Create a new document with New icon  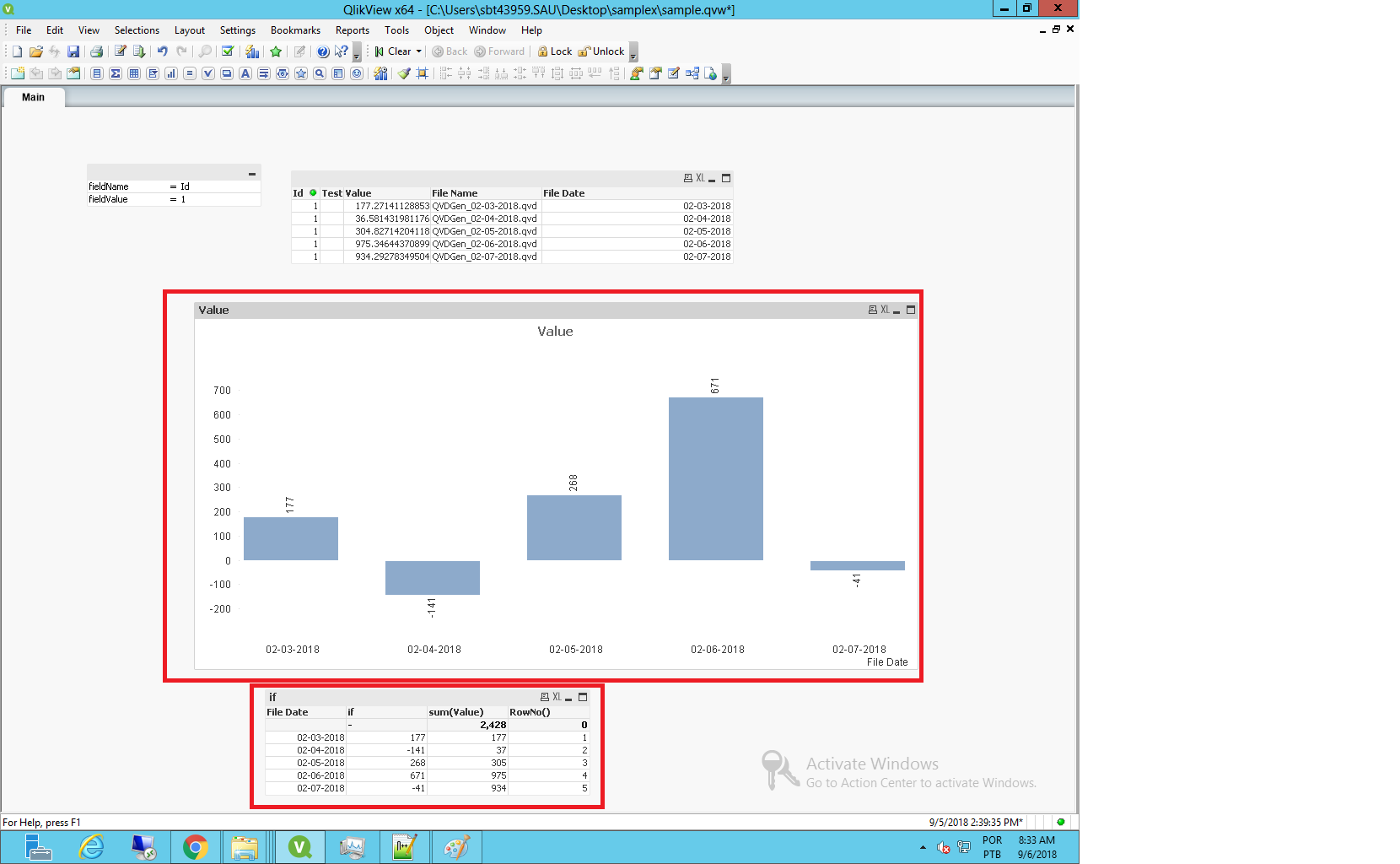tap(18, 51)
